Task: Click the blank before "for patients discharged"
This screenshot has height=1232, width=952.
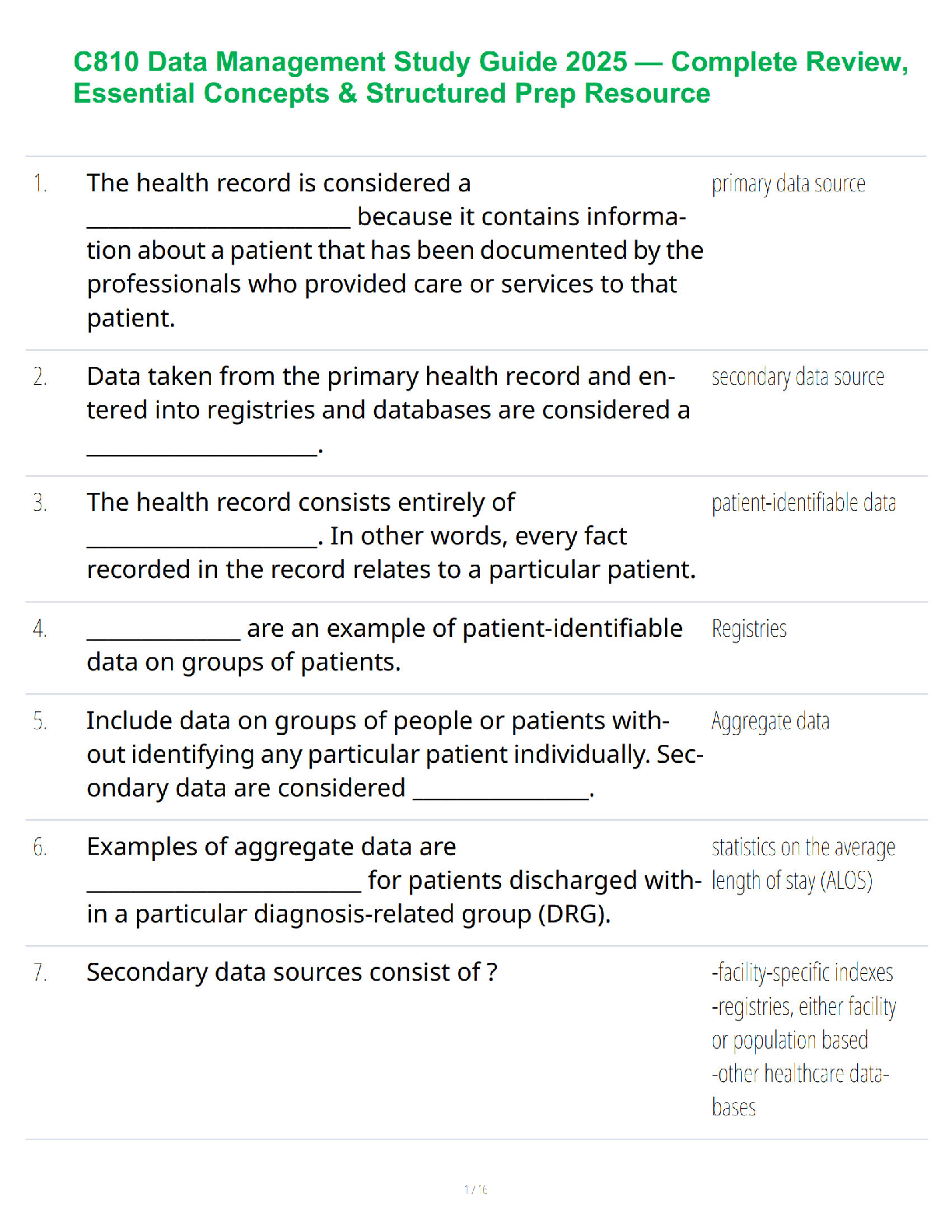Action: (x=224, y=887)
